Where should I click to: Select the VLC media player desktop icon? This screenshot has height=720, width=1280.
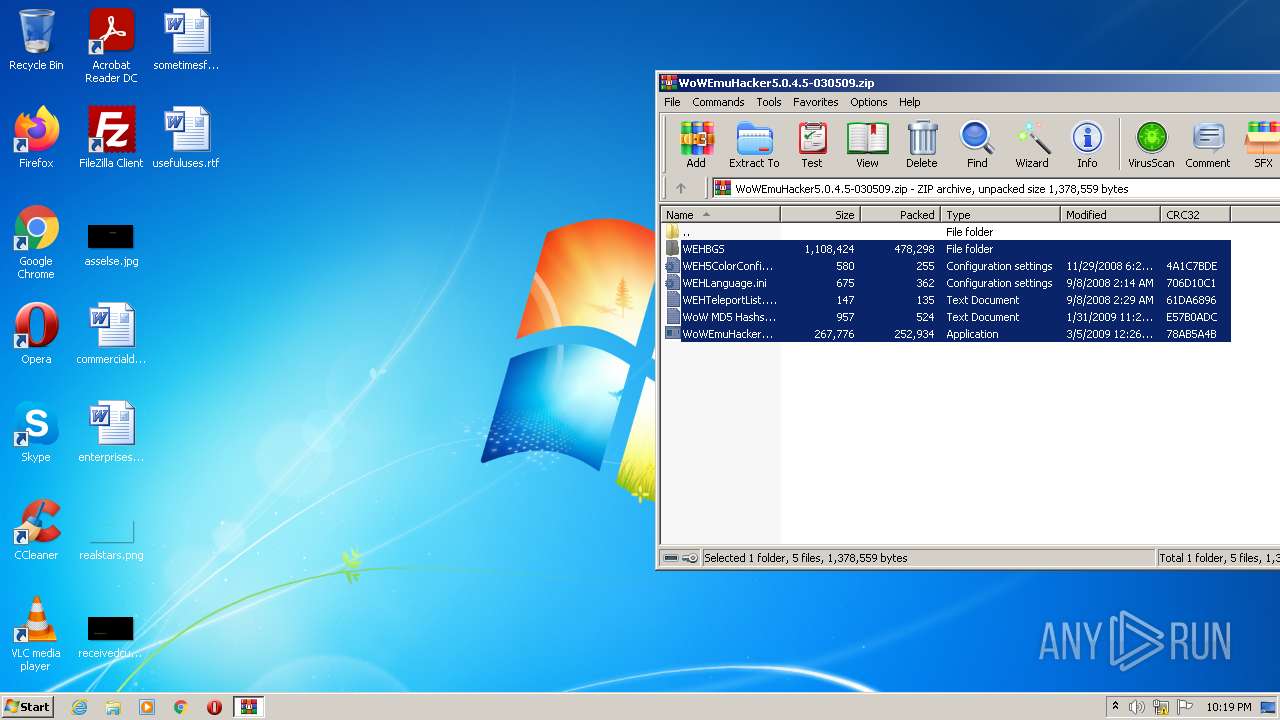(36, 634)
